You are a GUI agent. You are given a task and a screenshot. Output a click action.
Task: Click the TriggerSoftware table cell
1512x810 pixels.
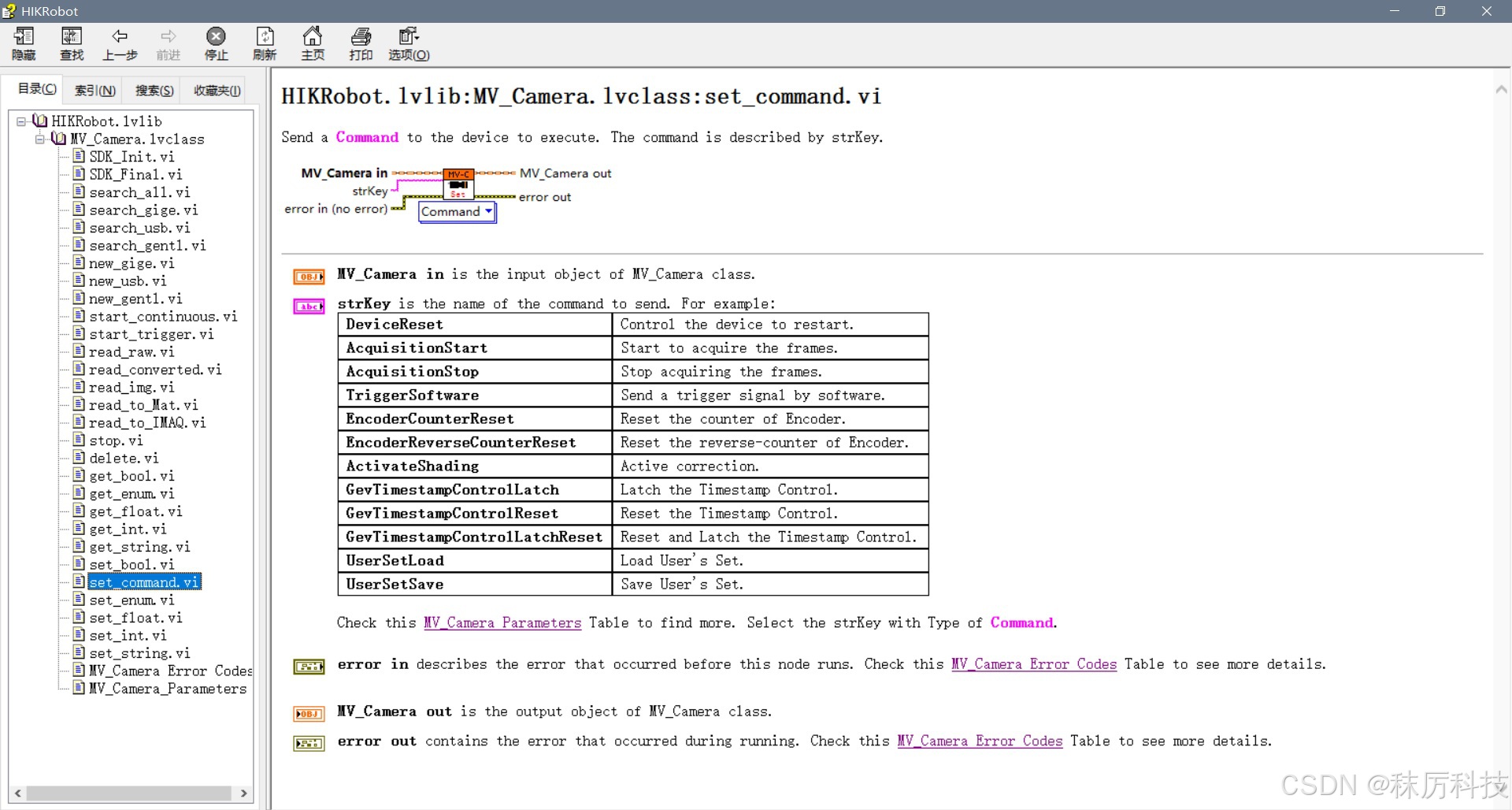(475, 396)
